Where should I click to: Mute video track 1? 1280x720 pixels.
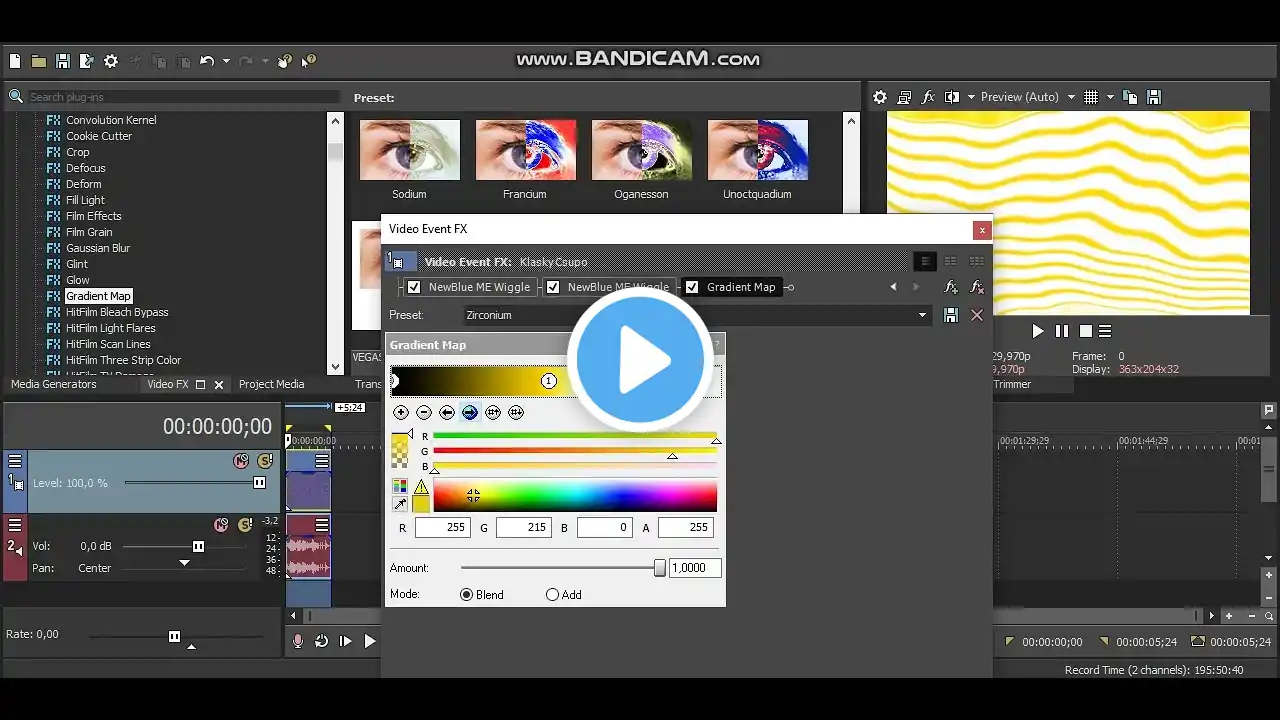click(241, 461)
